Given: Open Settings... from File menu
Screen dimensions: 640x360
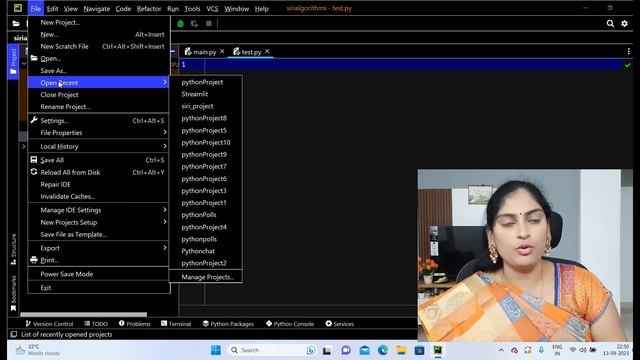Looking at the screenshot, I should [99, 121].
